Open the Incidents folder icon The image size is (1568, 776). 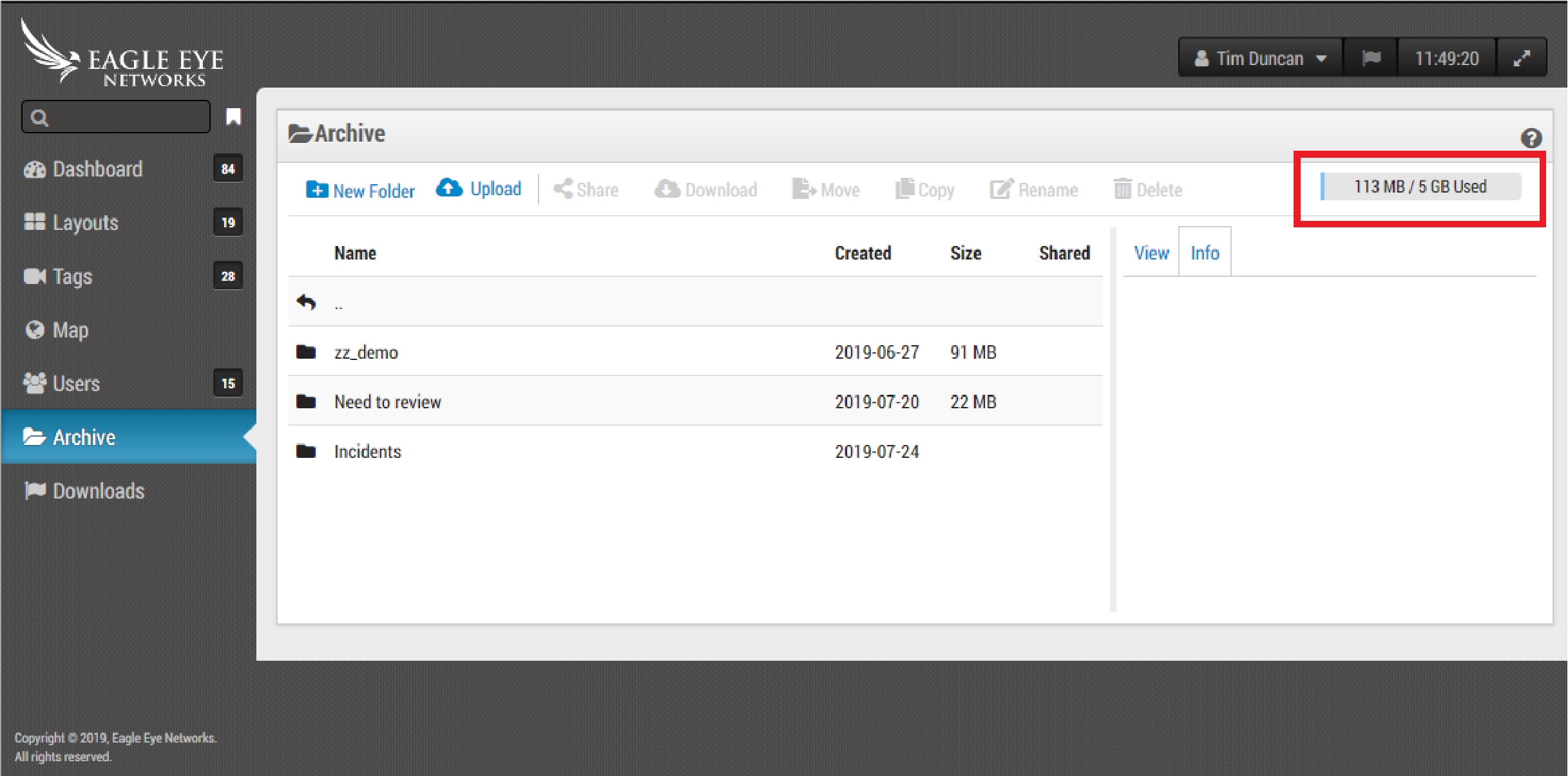306,451
